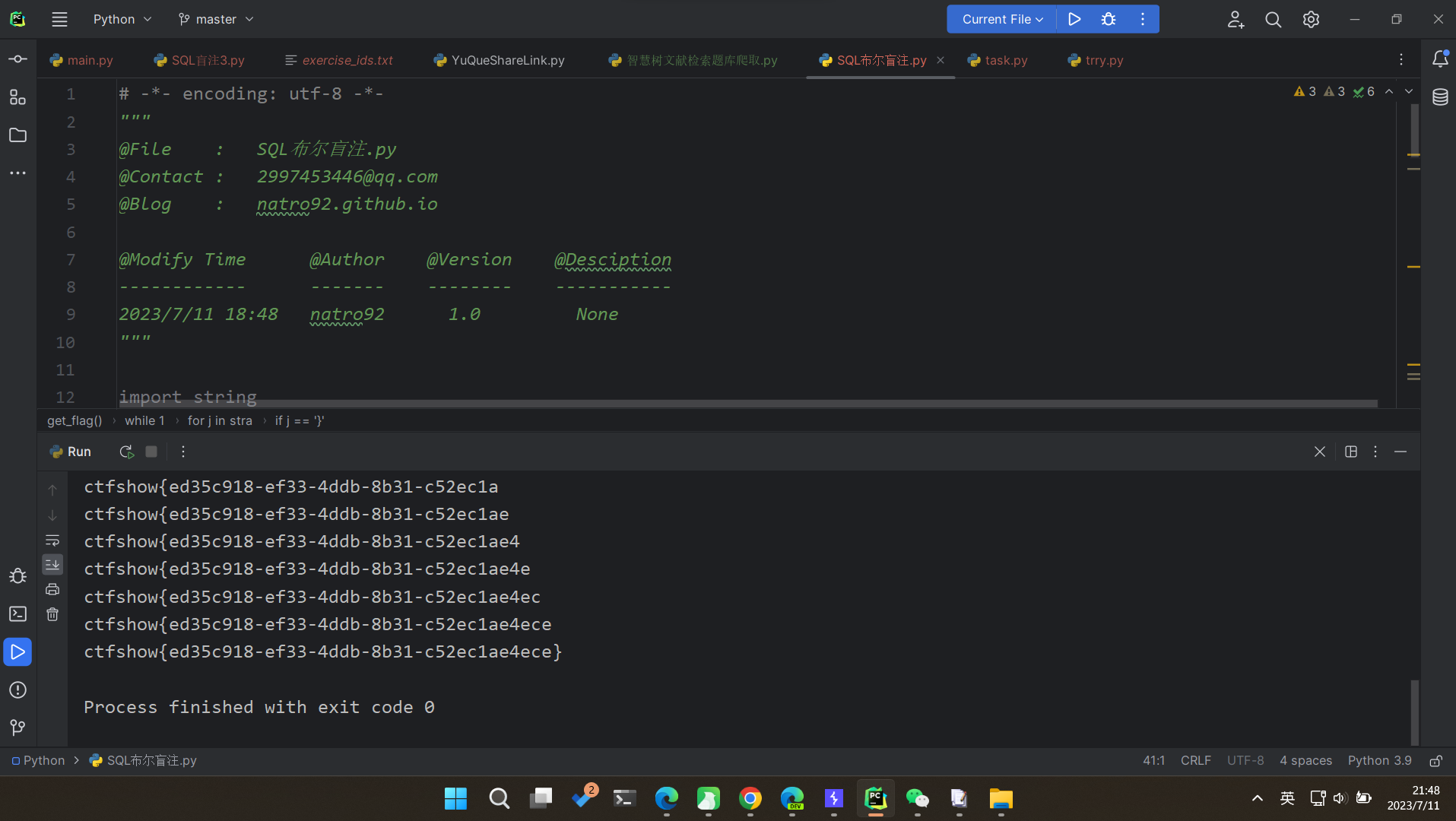This screenshot has width=1456, height=821.
Task: Open the Run tool window in sidebar
Action: 17,652
